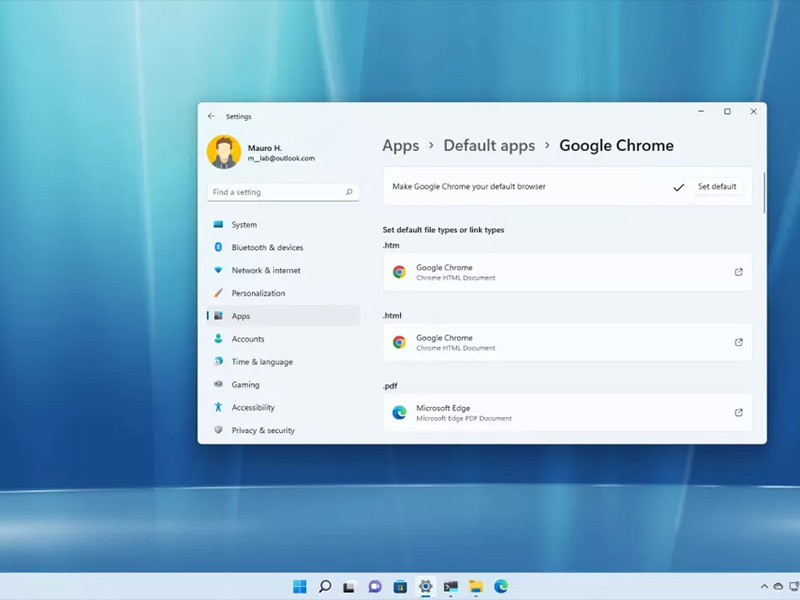Click the .htm extension label

(x=391, y=245)
